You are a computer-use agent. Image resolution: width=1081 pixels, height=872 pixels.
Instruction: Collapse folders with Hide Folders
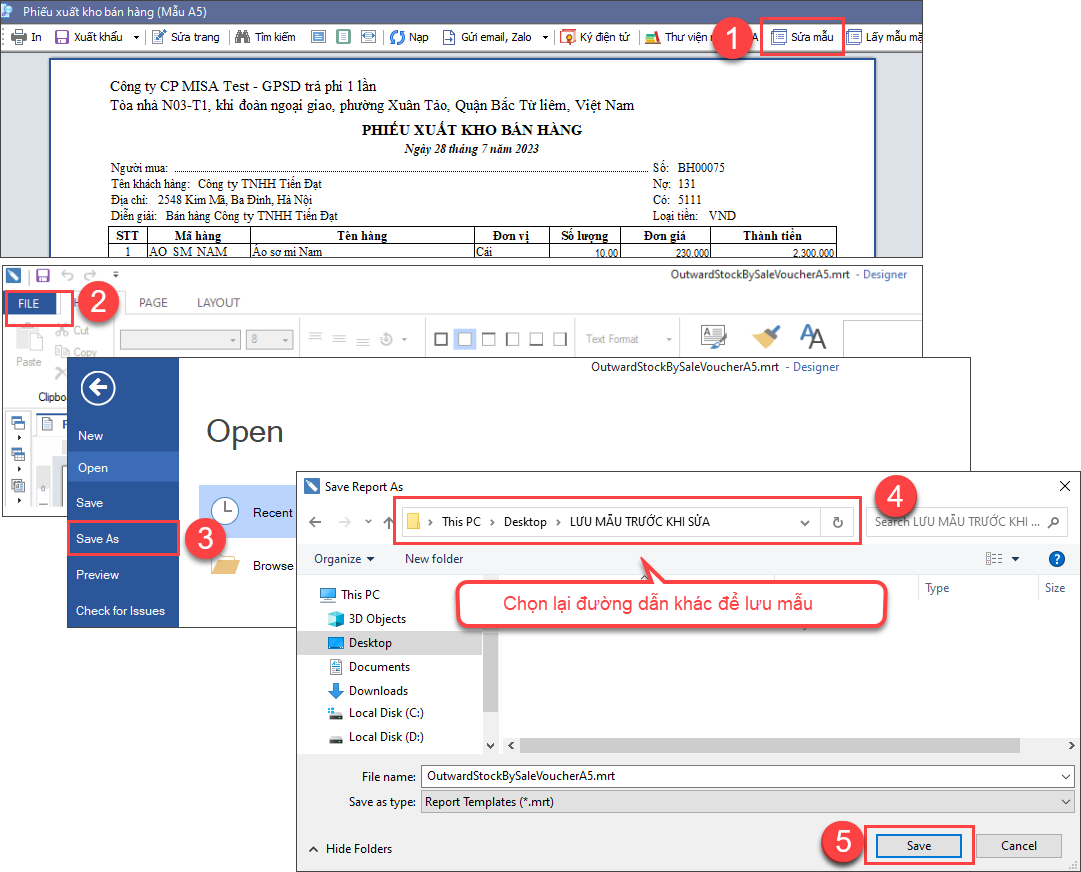pos(350,849)
